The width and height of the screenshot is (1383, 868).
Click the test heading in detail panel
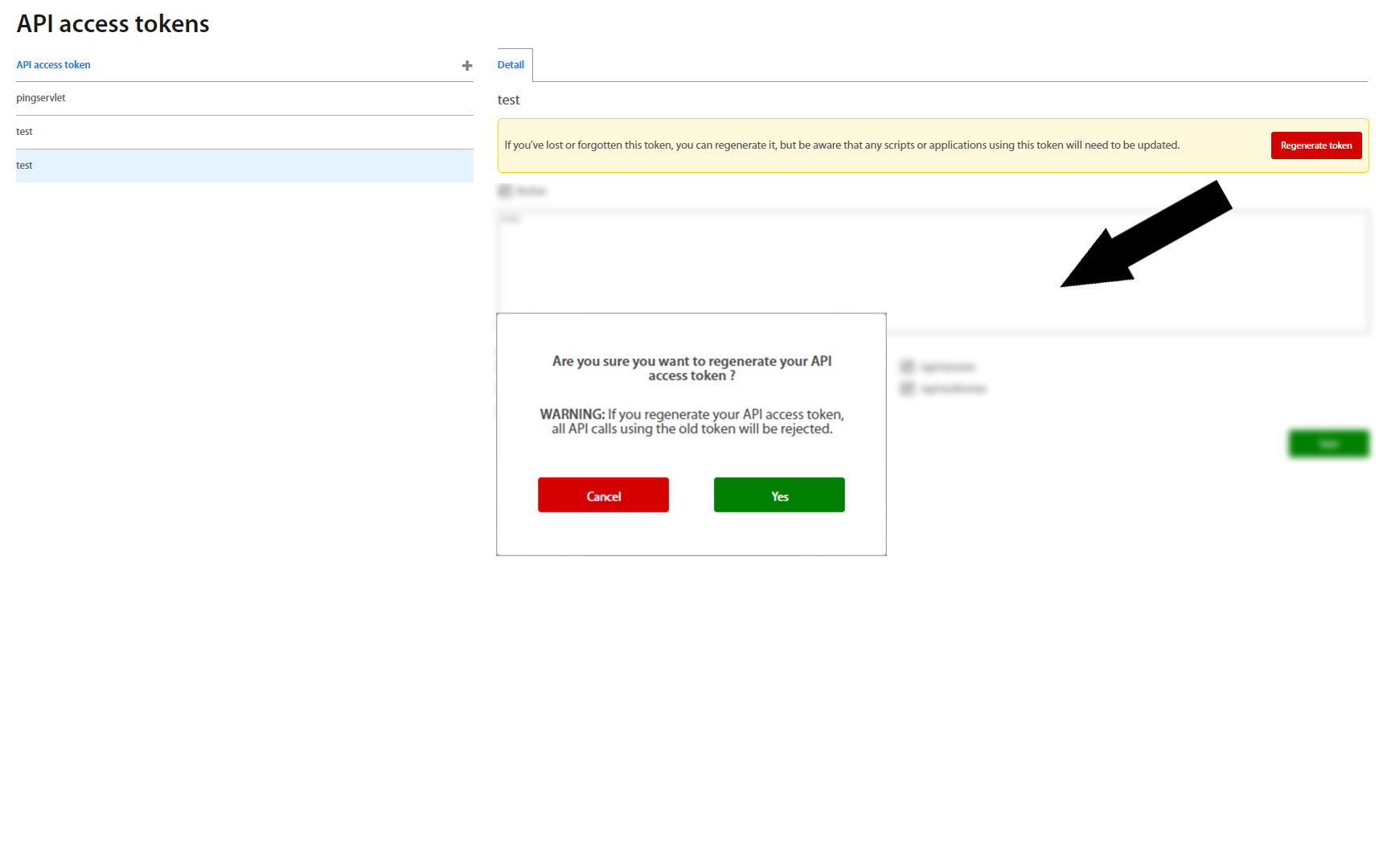508,100
